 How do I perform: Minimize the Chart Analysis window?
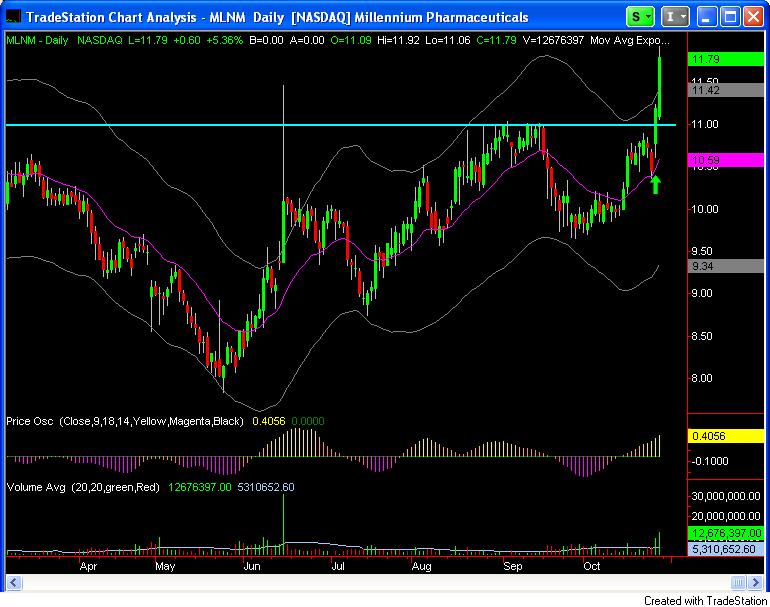pyautogui.click(x=706, y=17)
